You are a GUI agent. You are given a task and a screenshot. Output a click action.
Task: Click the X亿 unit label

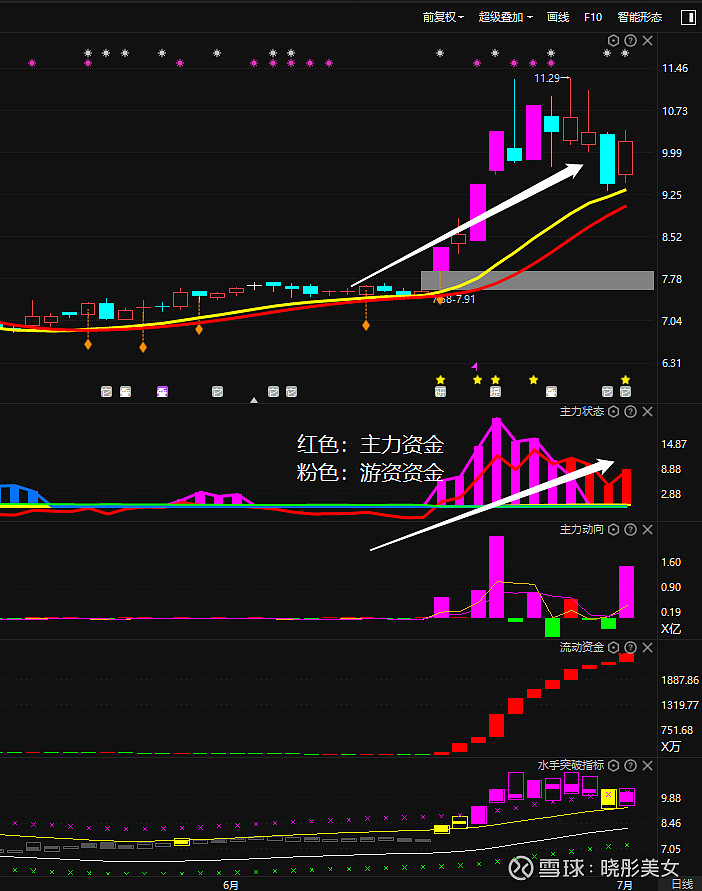point(671,628)
